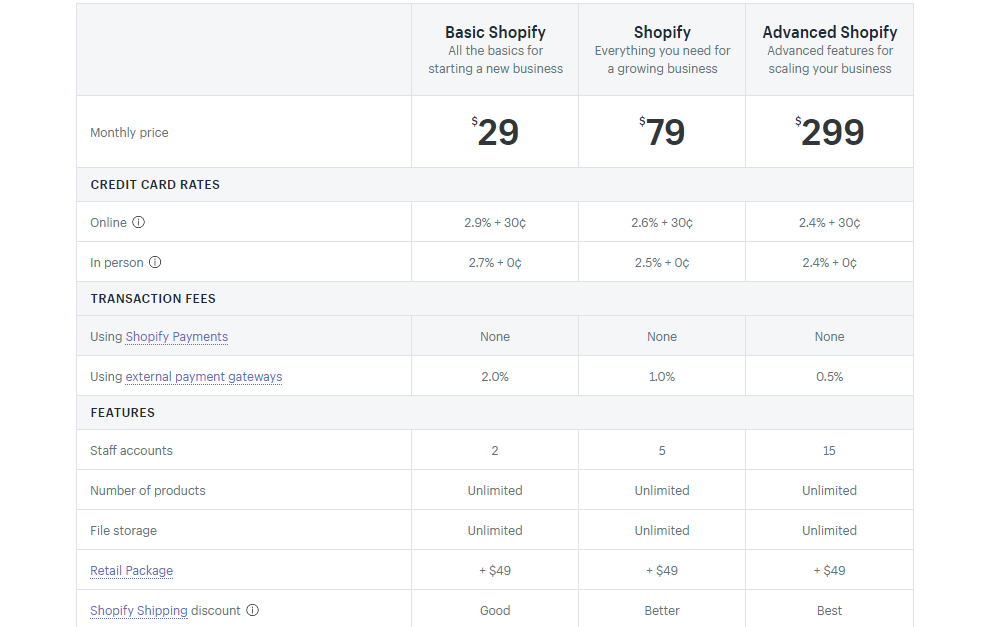Click the CREDIT CARD RATES section header
Viewport: 1000px width, 627px height.
(155, 184)
